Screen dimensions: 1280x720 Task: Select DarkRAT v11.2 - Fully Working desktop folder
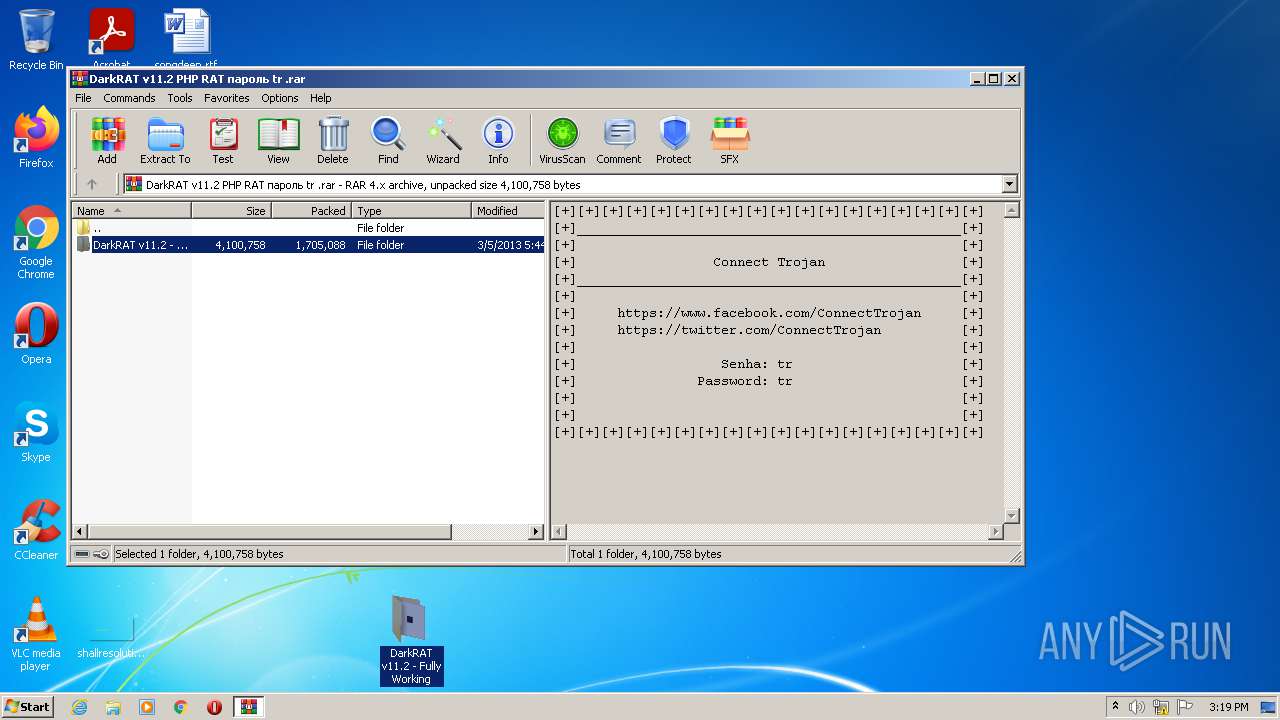(x=411, y=640)
